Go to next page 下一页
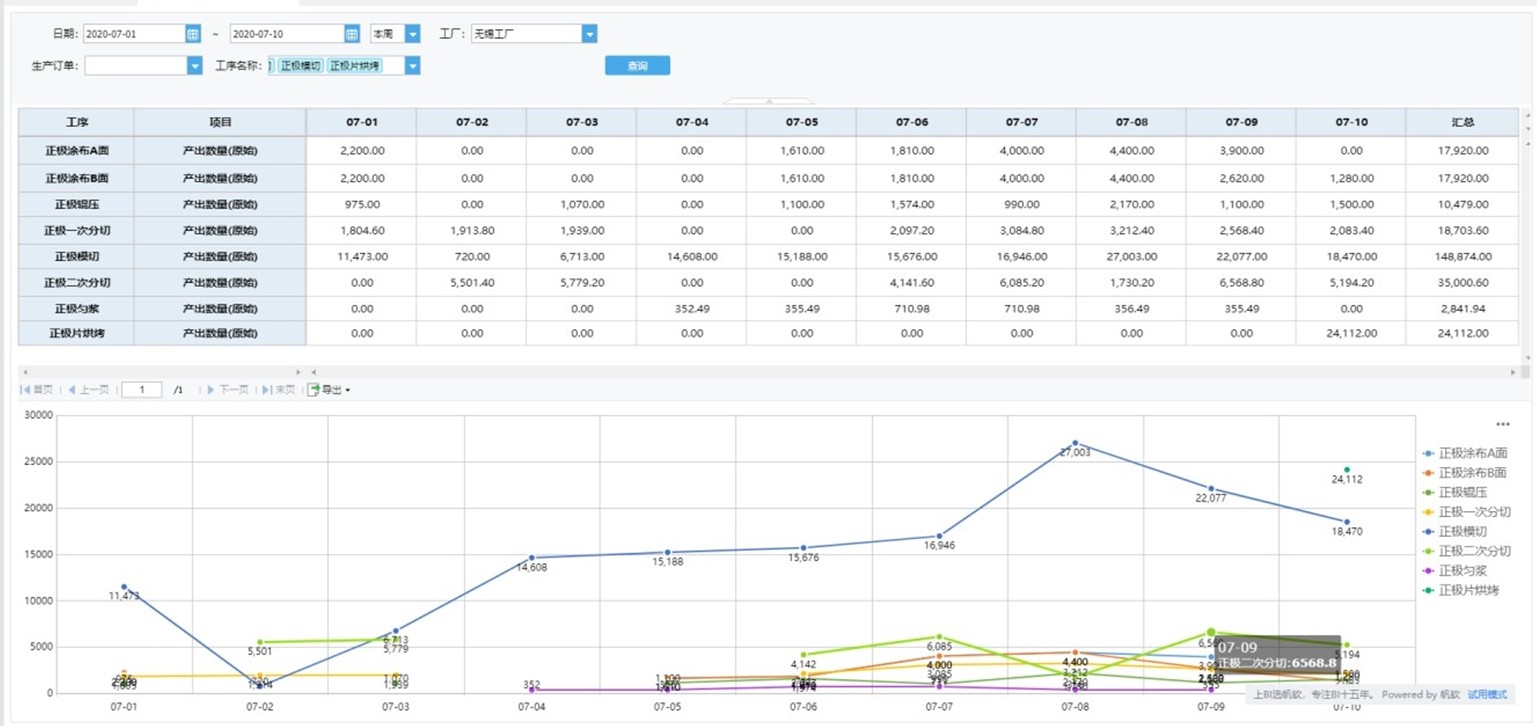1537x726 pixels. [x=227, y=390]
